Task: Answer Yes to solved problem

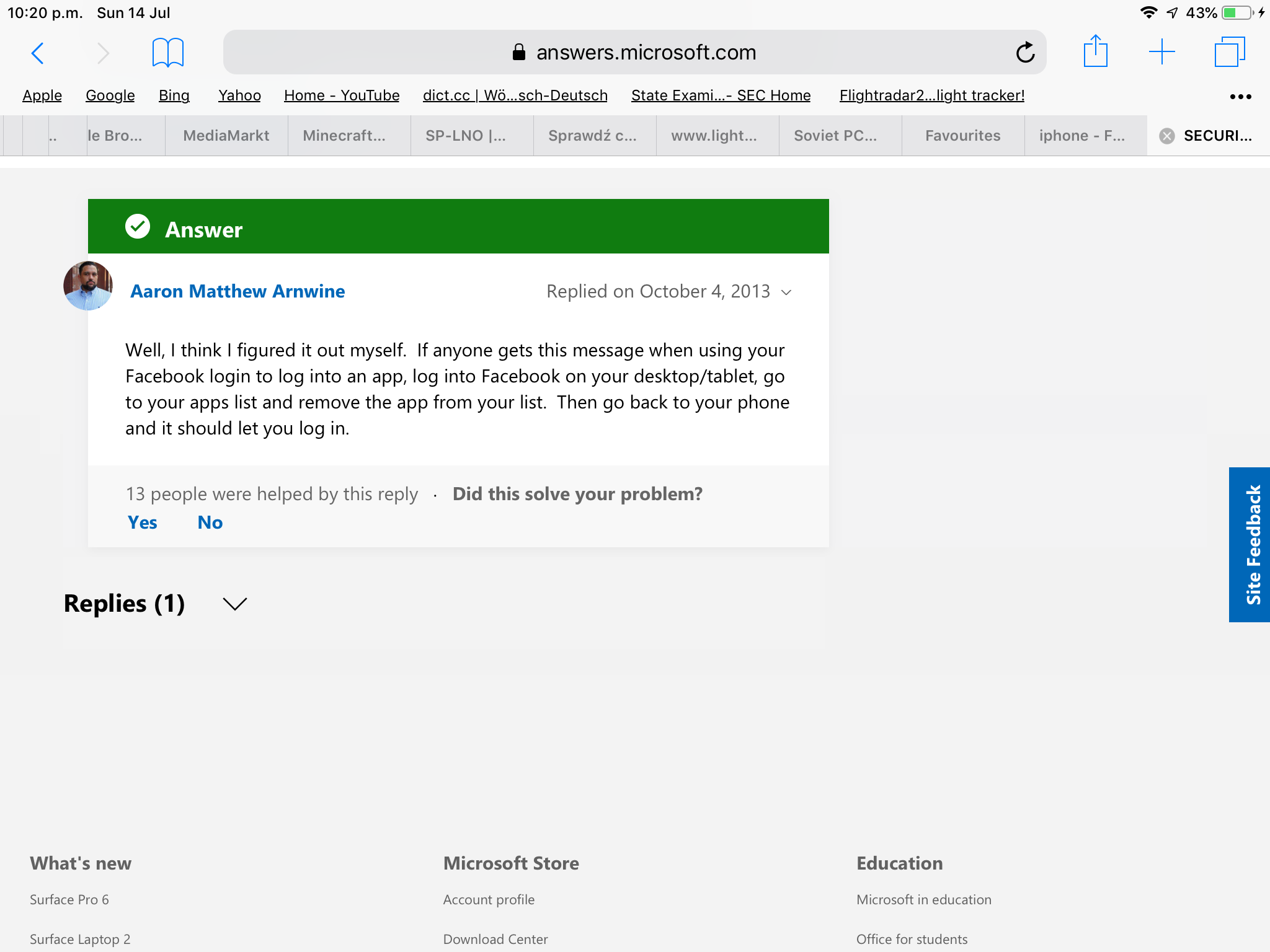Action: (x=142, y=522)
